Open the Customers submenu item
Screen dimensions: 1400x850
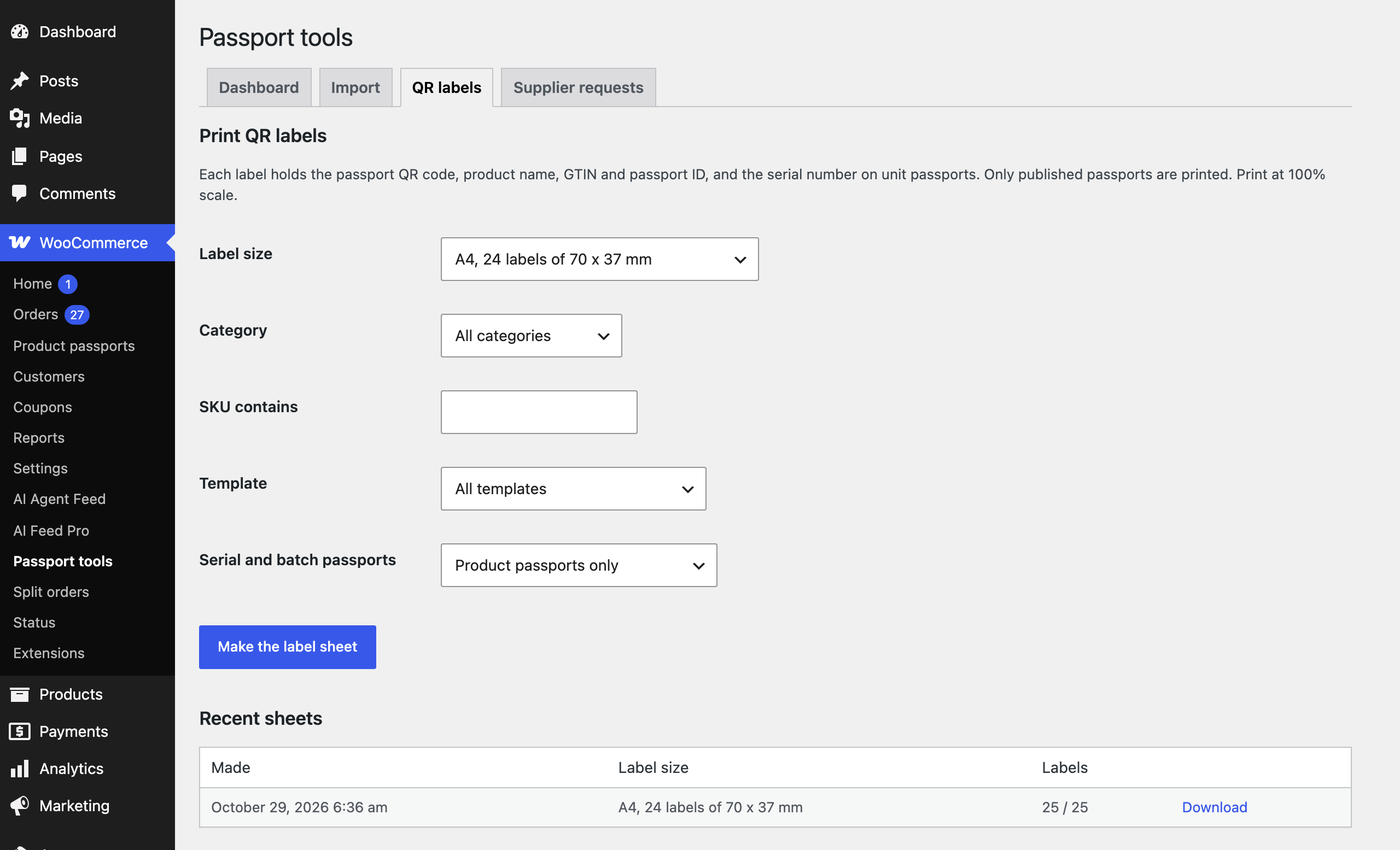point(49,377)
